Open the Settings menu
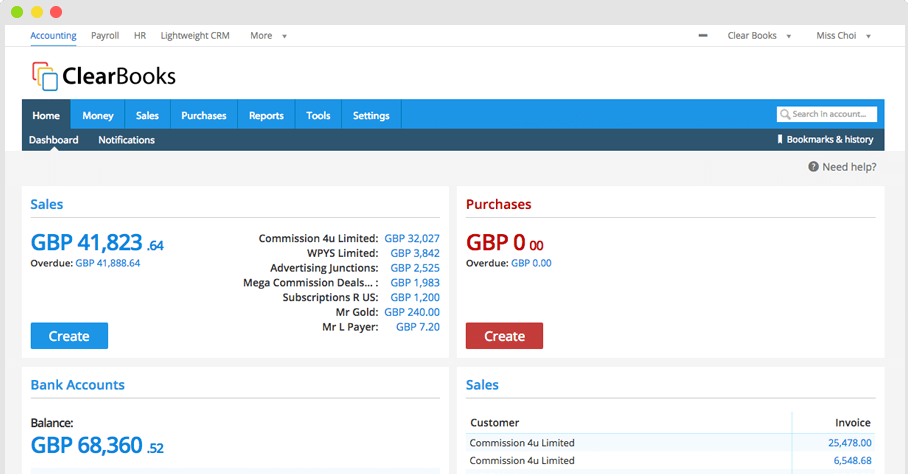Viewport: 908px width, 474px height. pos(371,115)
